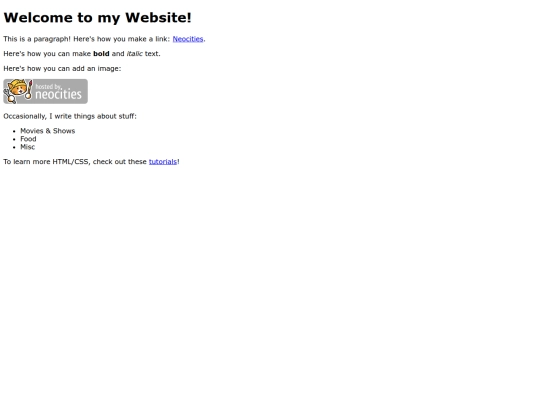Click the cat mascot in the badge

tap(18, 91)
